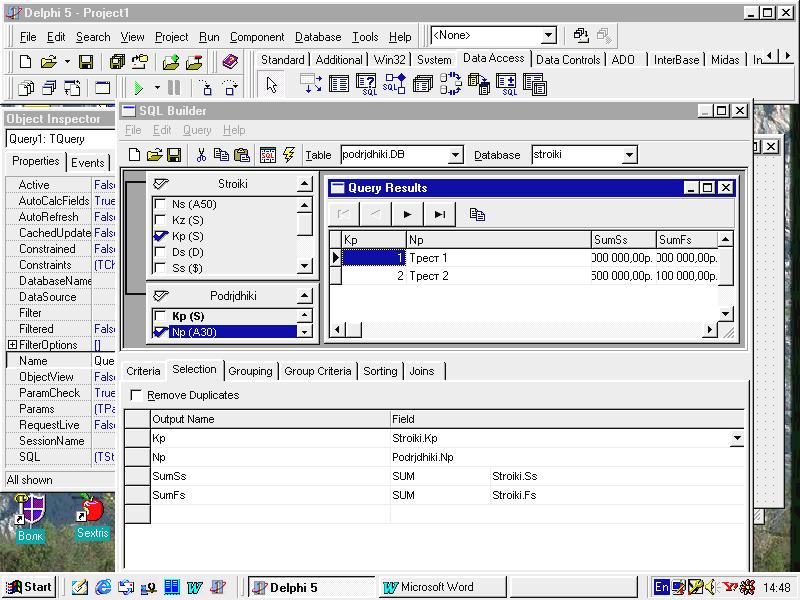
Task: Click the Save disk icon in Delphi toolbar
Action: (86, 62)
